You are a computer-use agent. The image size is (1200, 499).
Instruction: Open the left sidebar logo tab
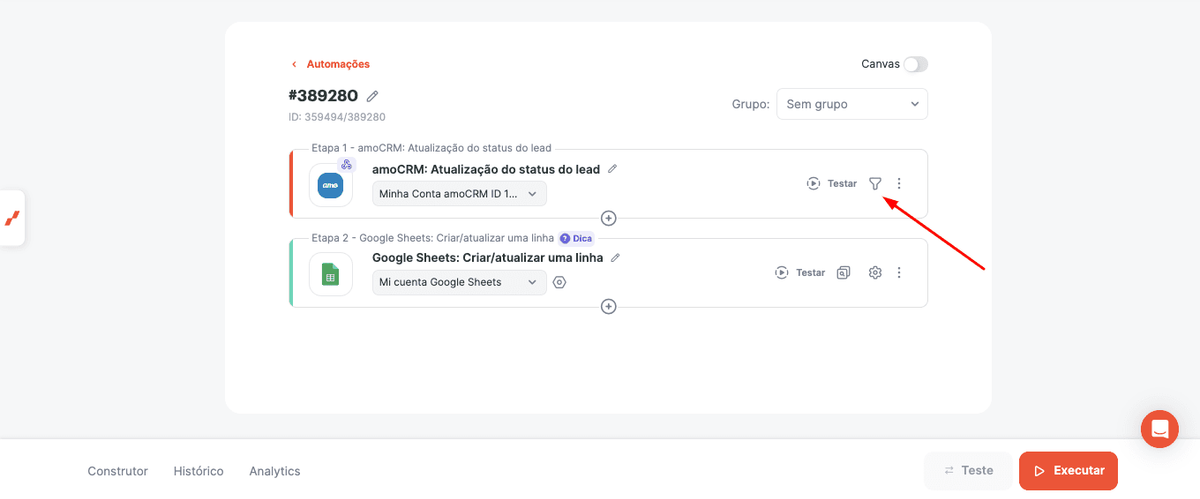pyautogui.click(x=12, y=218)
